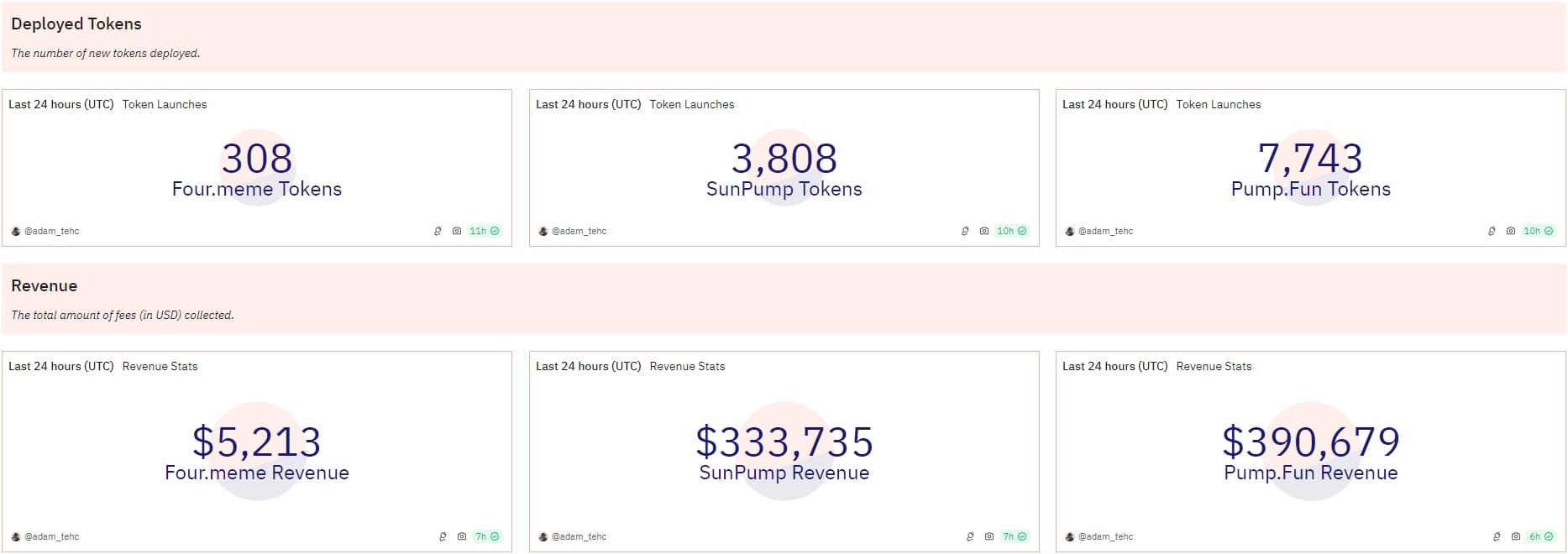This screenshot has width=1568, height=554.
Task: Open @adam_tehc profile from Four.meme Tokens card
Action: [50, 230]
